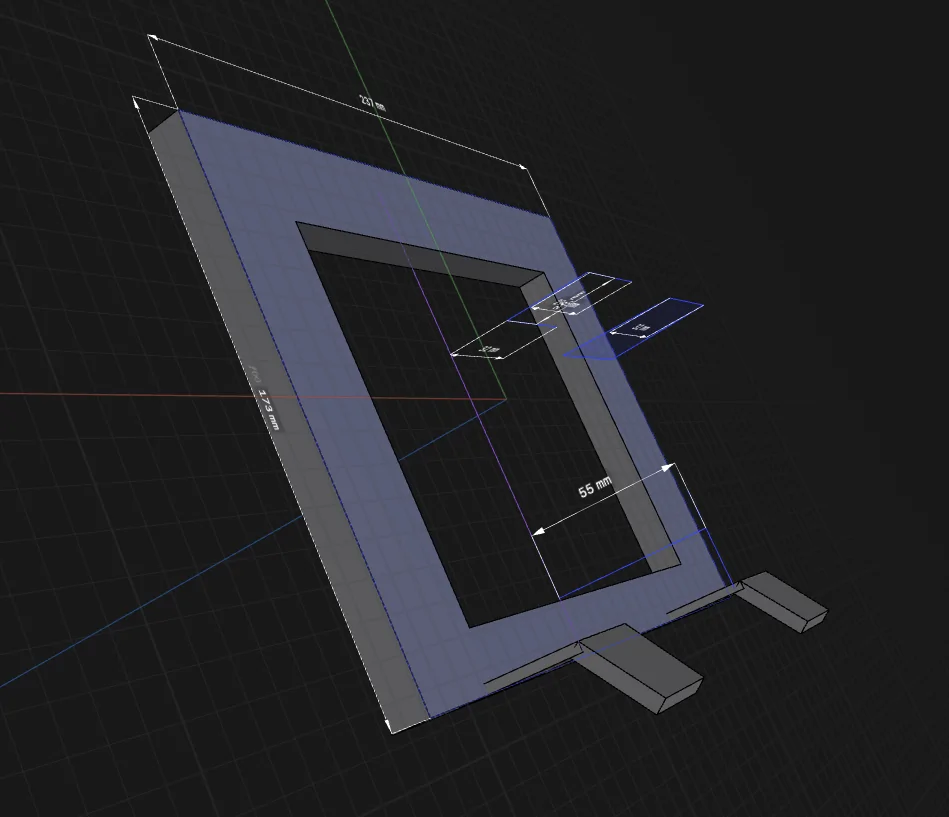Select the 55 mm dimension label
The width and height of the screenshot is (949, 817).
[594, 487]
